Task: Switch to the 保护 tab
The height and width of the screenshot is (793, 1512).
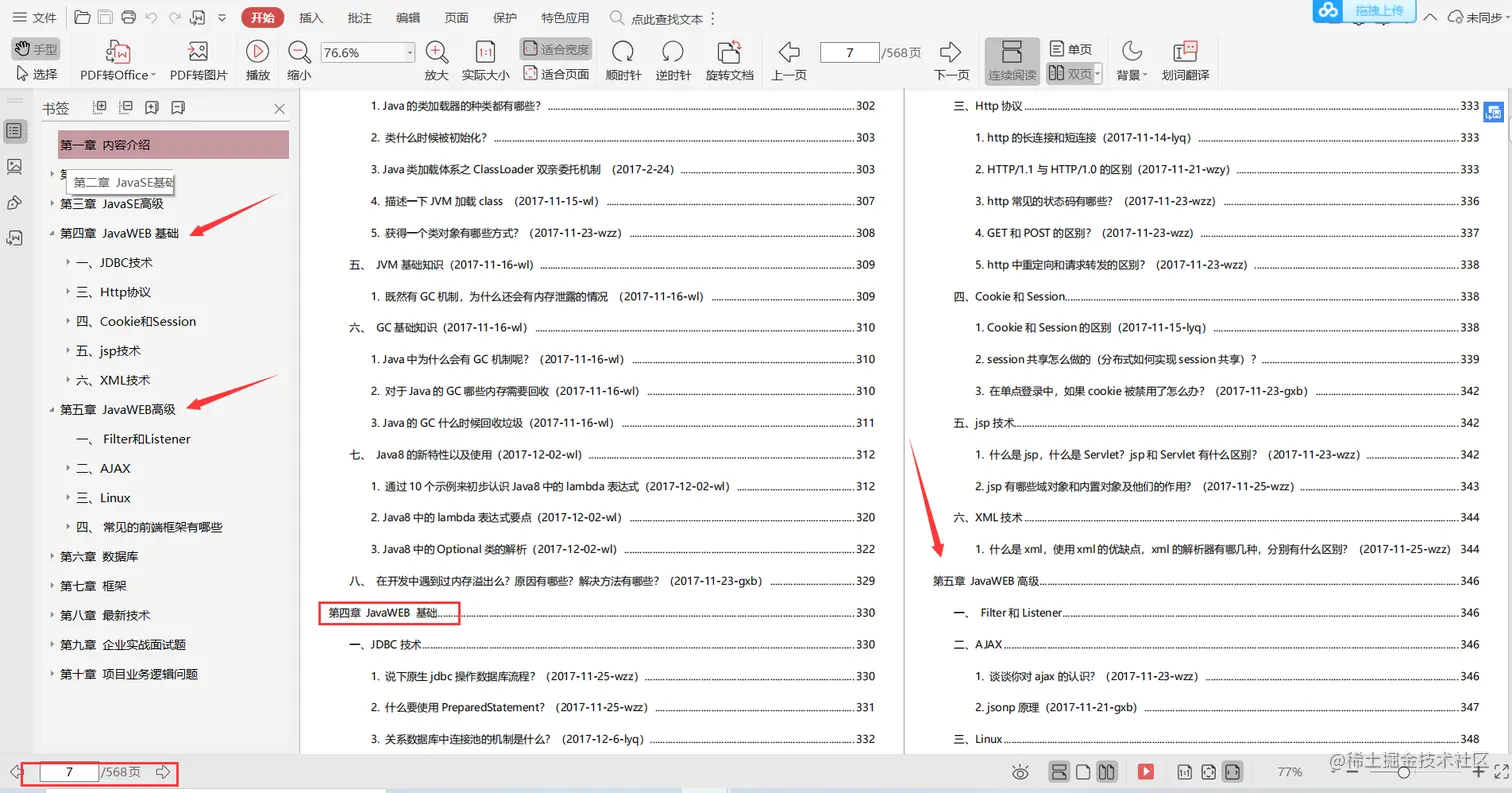Action: 505,17
